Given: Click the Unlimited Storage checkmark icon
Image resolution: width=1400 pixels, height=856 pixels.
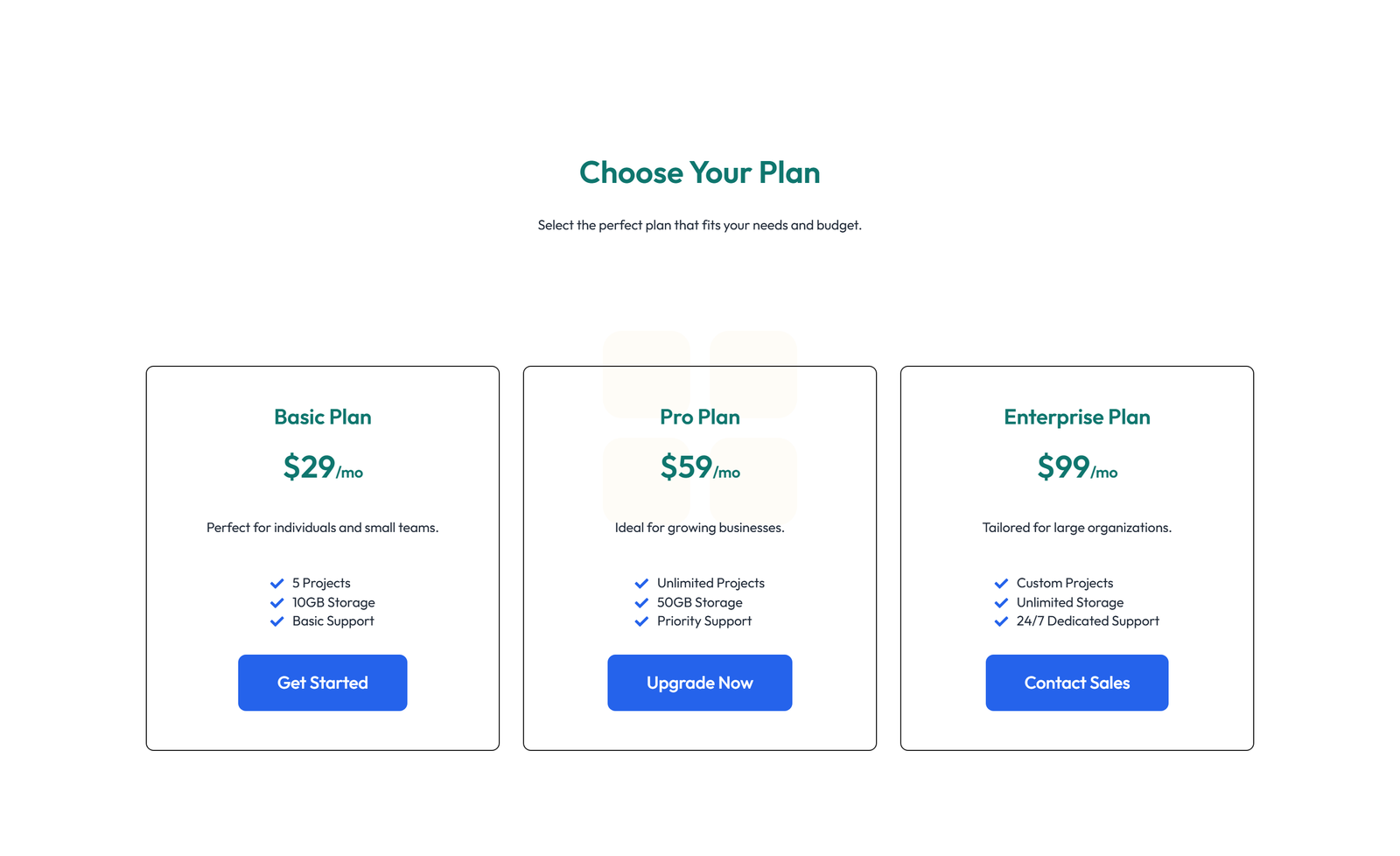Looking at the screenshot, I should [1001, 602].
